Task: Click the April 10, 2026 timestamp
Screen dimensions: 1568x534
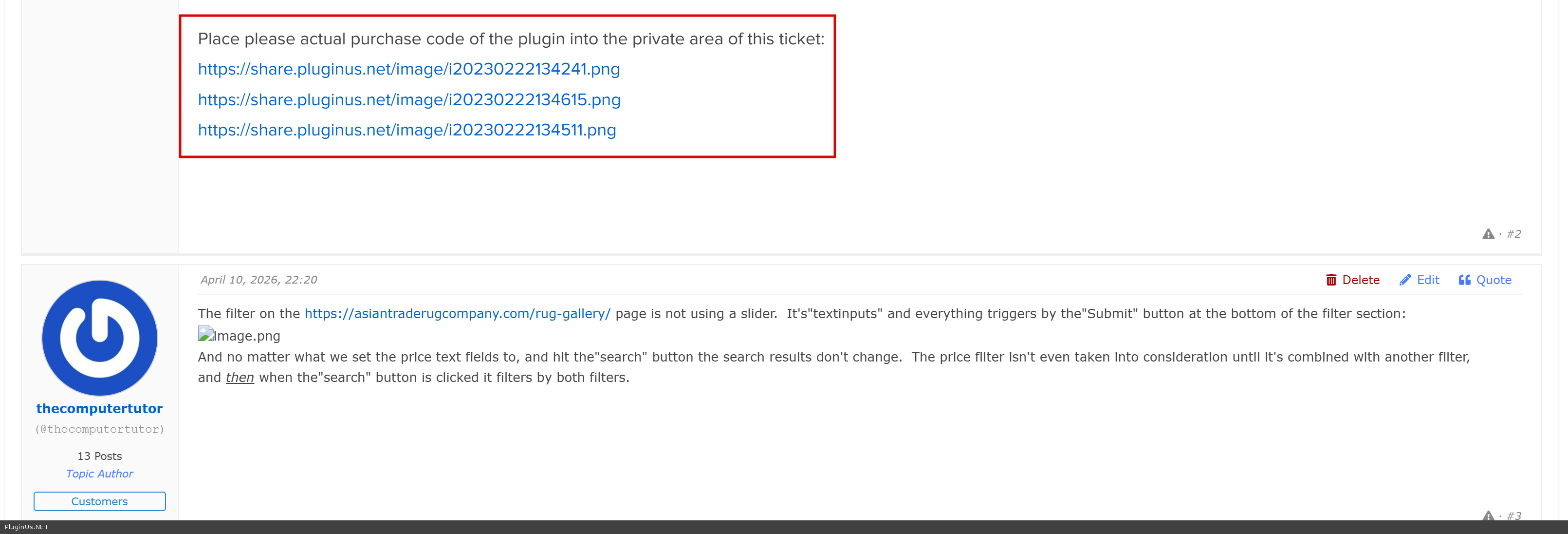Action: click(258, 280)
